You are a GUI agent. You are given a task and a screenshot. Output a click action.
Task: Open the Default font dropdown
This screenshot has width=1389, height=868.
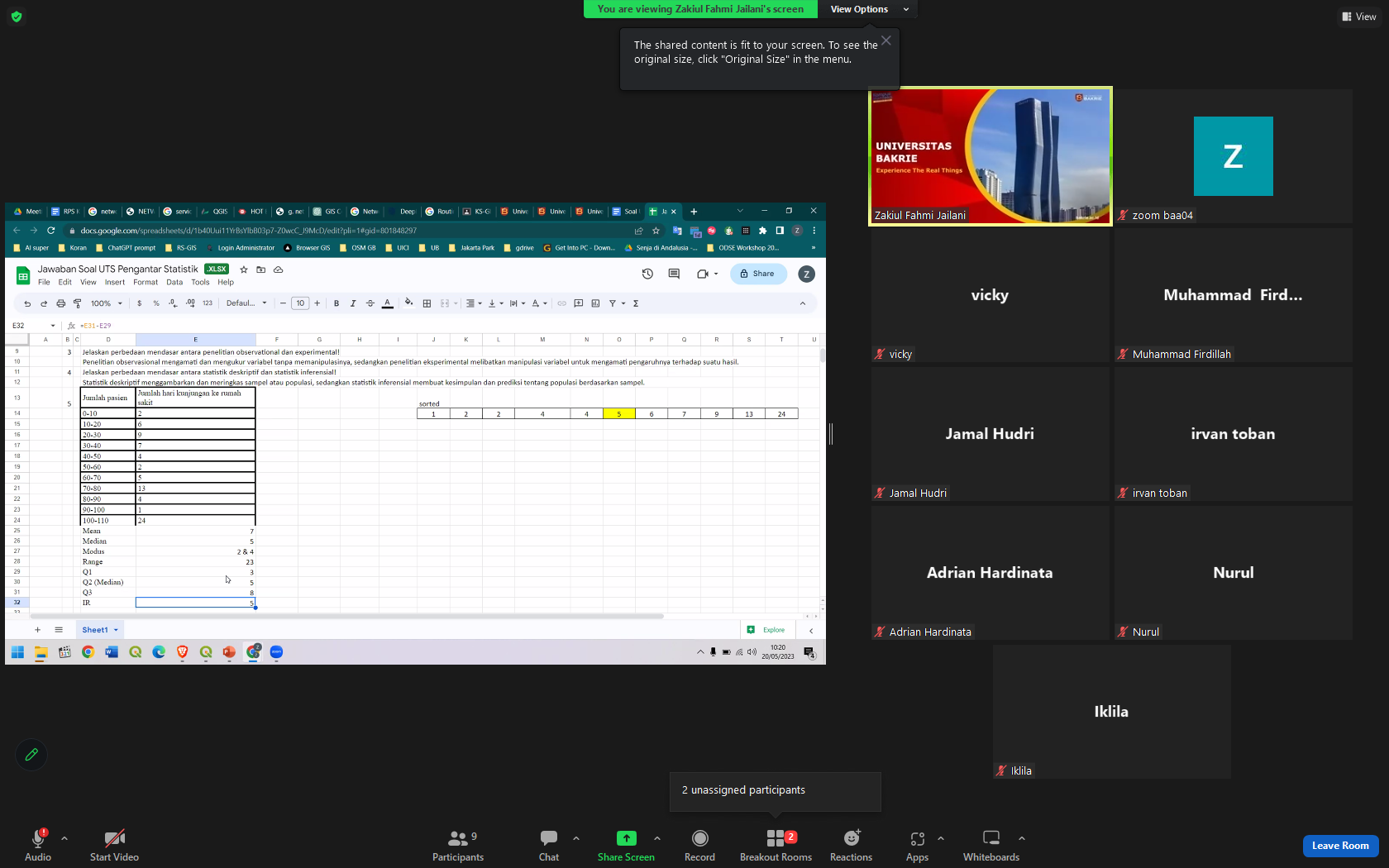click(x=246, y=303)
